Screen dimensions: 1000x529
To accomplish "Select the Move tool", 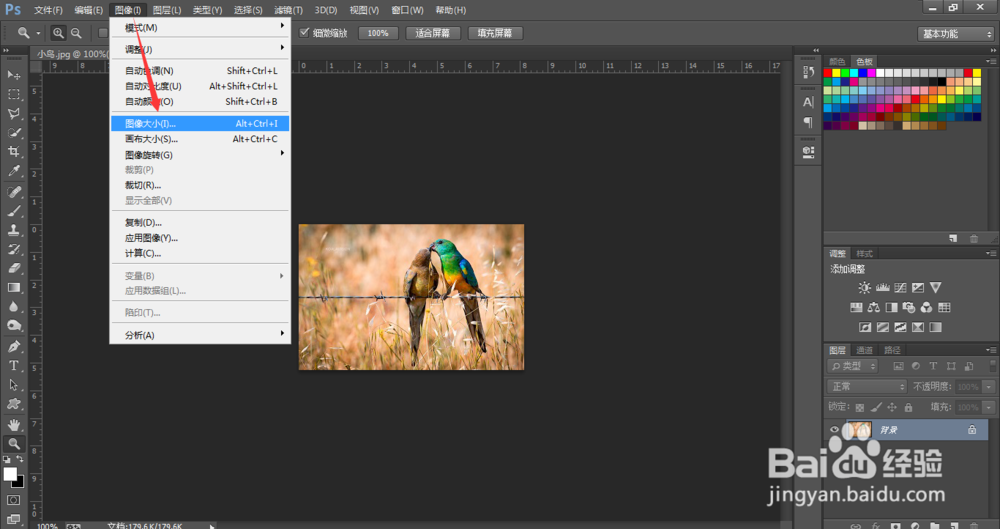I will coord(13,75).
